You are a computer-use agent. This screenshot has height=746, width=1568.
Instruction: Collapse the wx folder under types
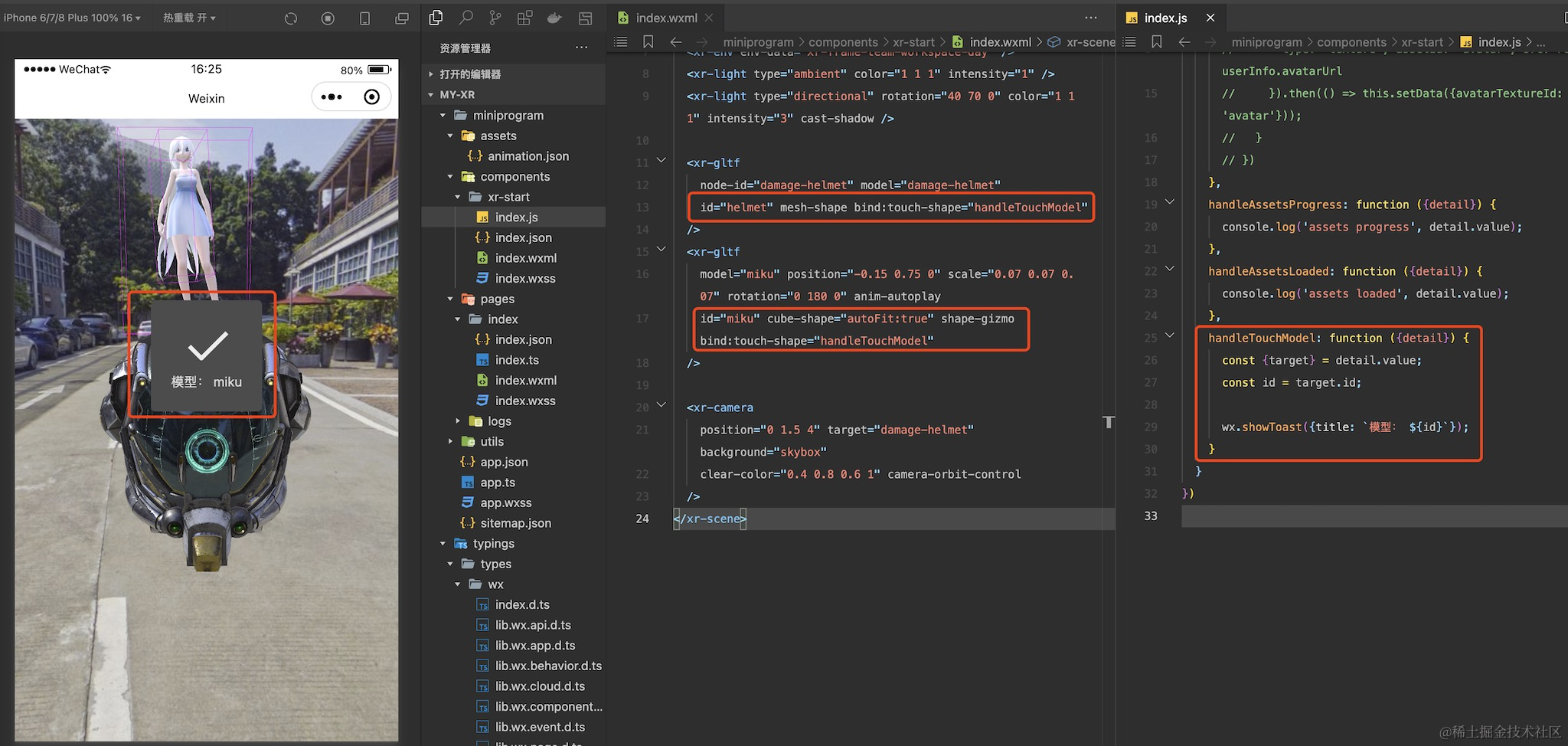click(x=458, y=584)
